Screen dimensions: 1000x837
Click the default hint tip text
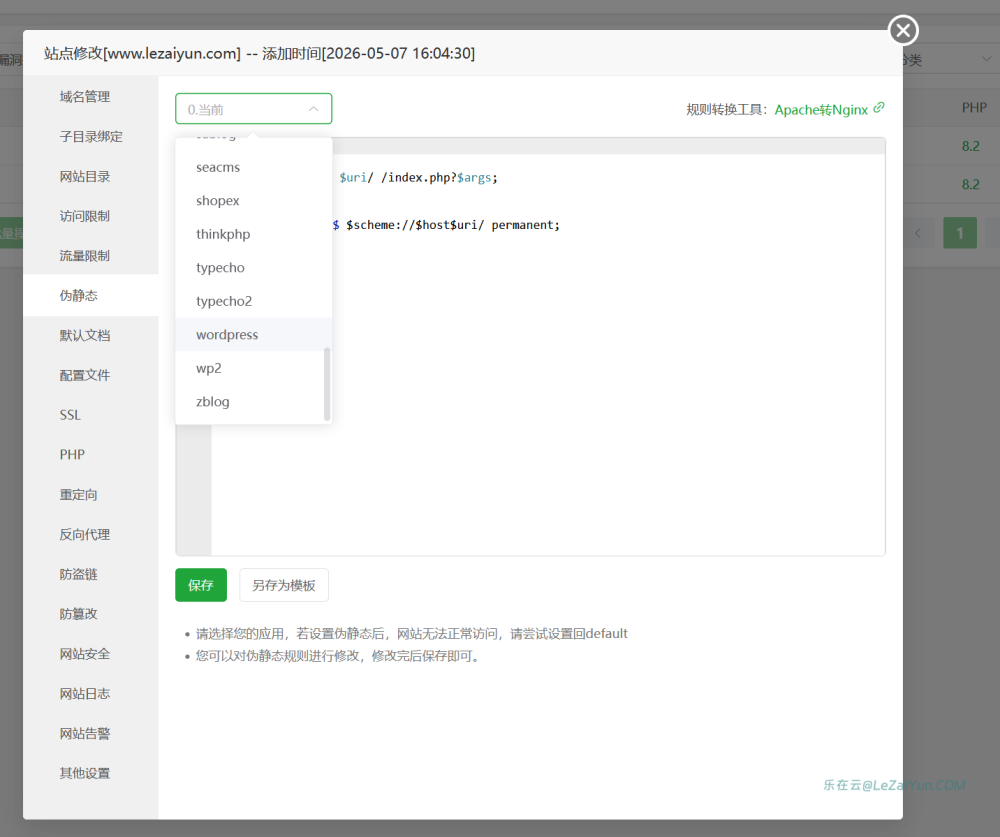(411, 633)
